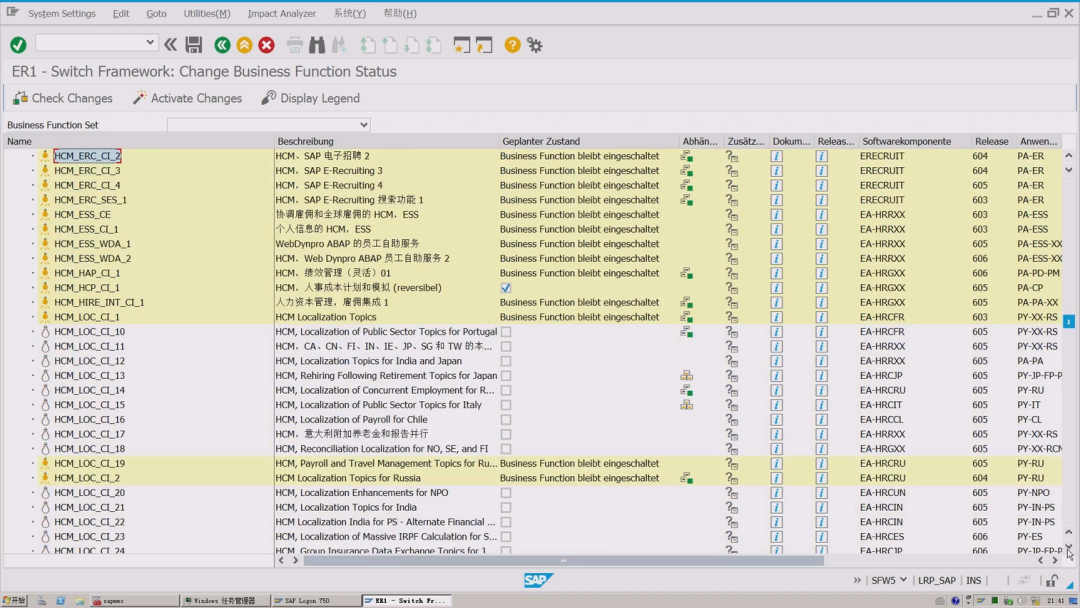Viewport: 1080px width, 608px height.
Task: Switch to SAP Logon 750 taskbar item
Action: tap(315, 600)
